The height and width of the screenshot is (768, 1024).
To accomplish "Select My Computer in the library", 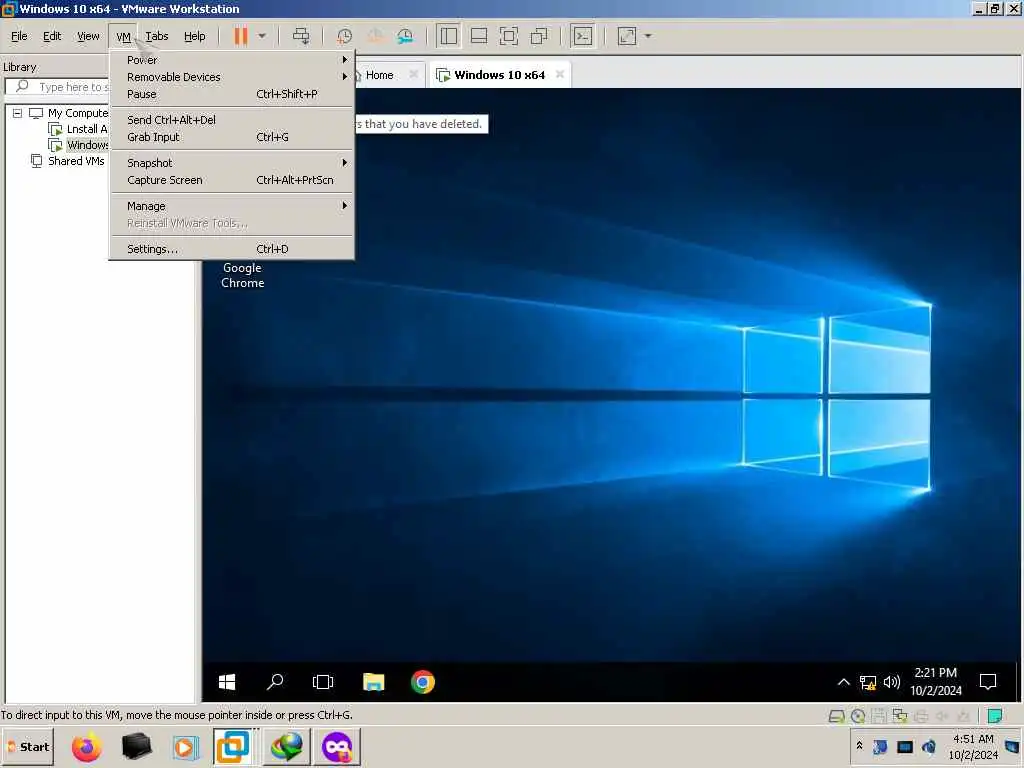I will click(78, 113).
